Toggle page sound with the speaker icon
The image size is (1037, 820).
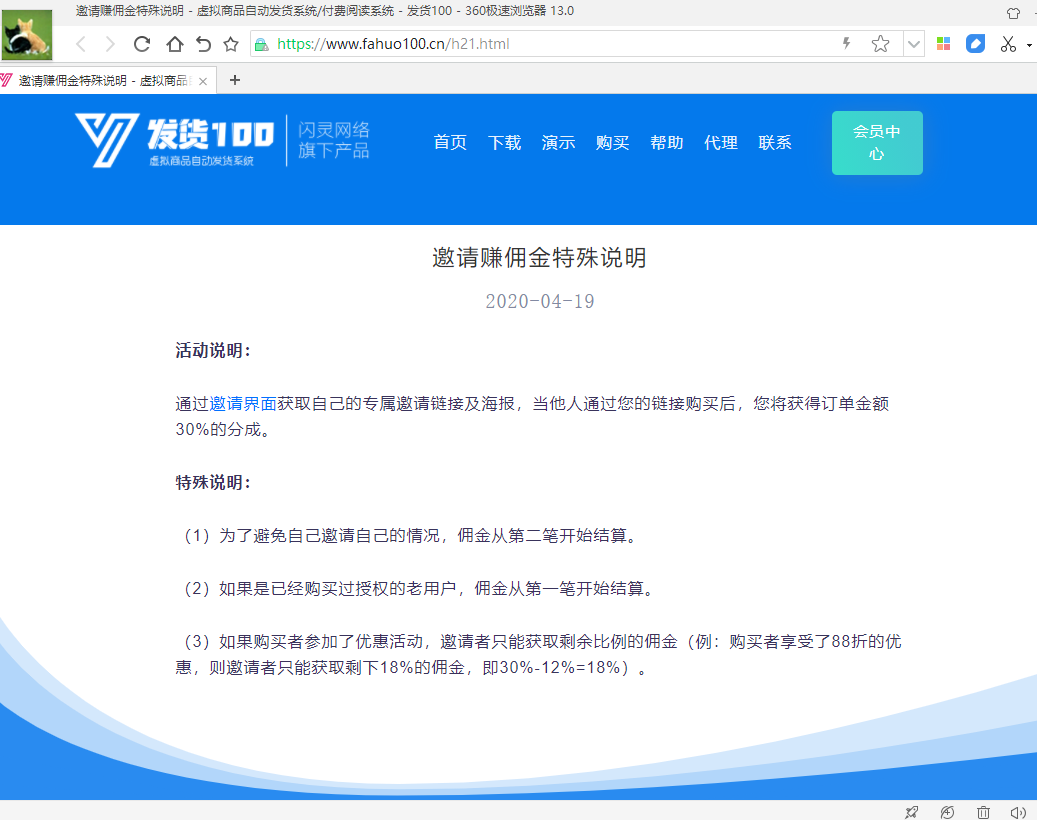point(1018,812)
